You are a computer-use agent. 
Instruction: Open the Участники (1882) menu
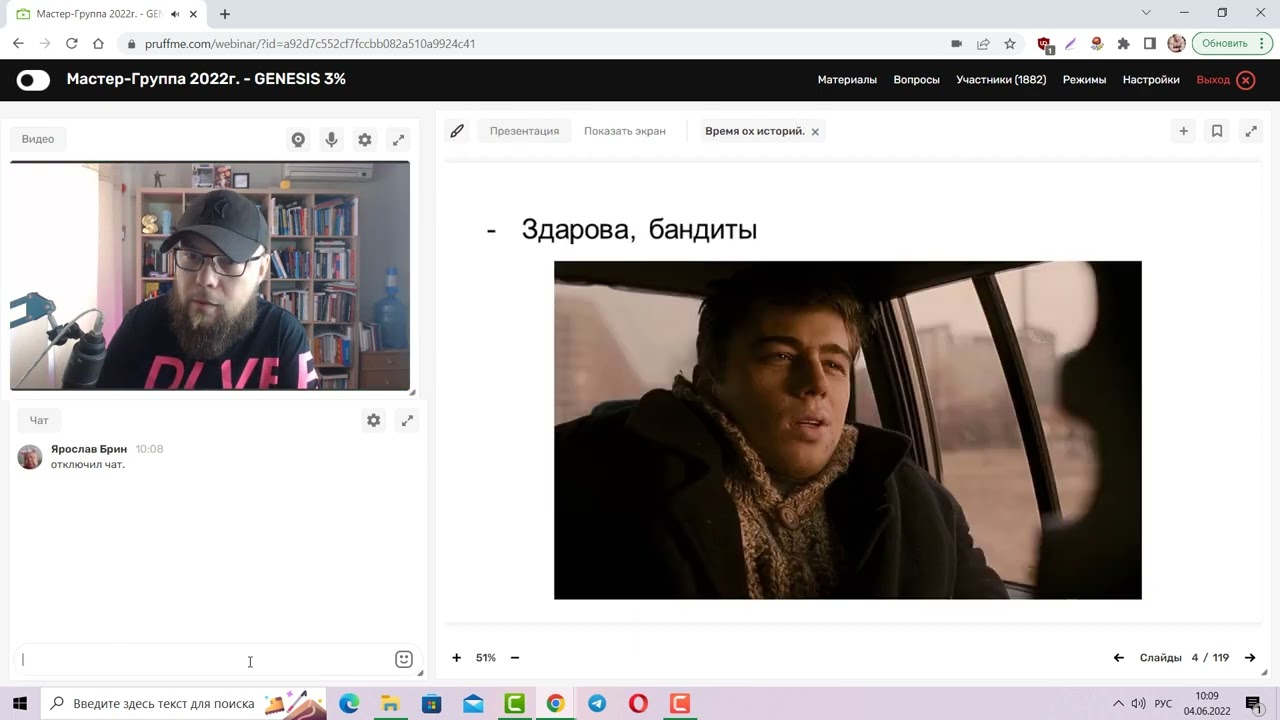click(1000, 80)
